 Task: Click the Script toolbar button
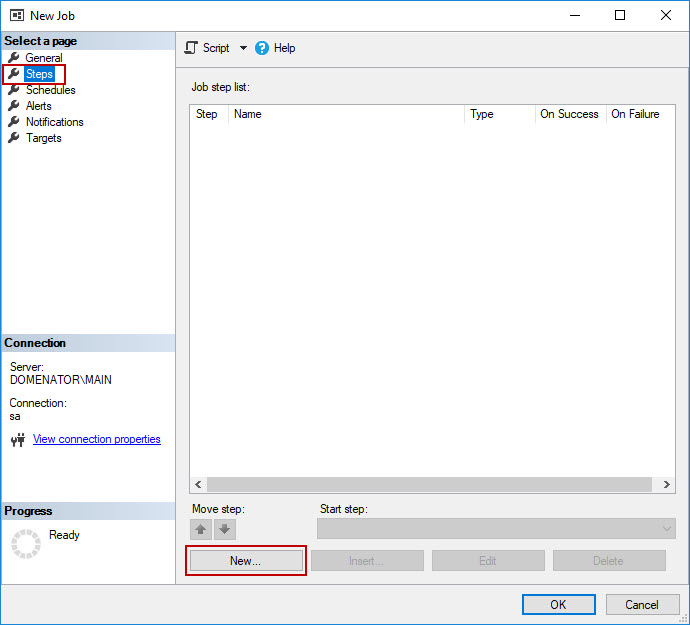(207, 48)
